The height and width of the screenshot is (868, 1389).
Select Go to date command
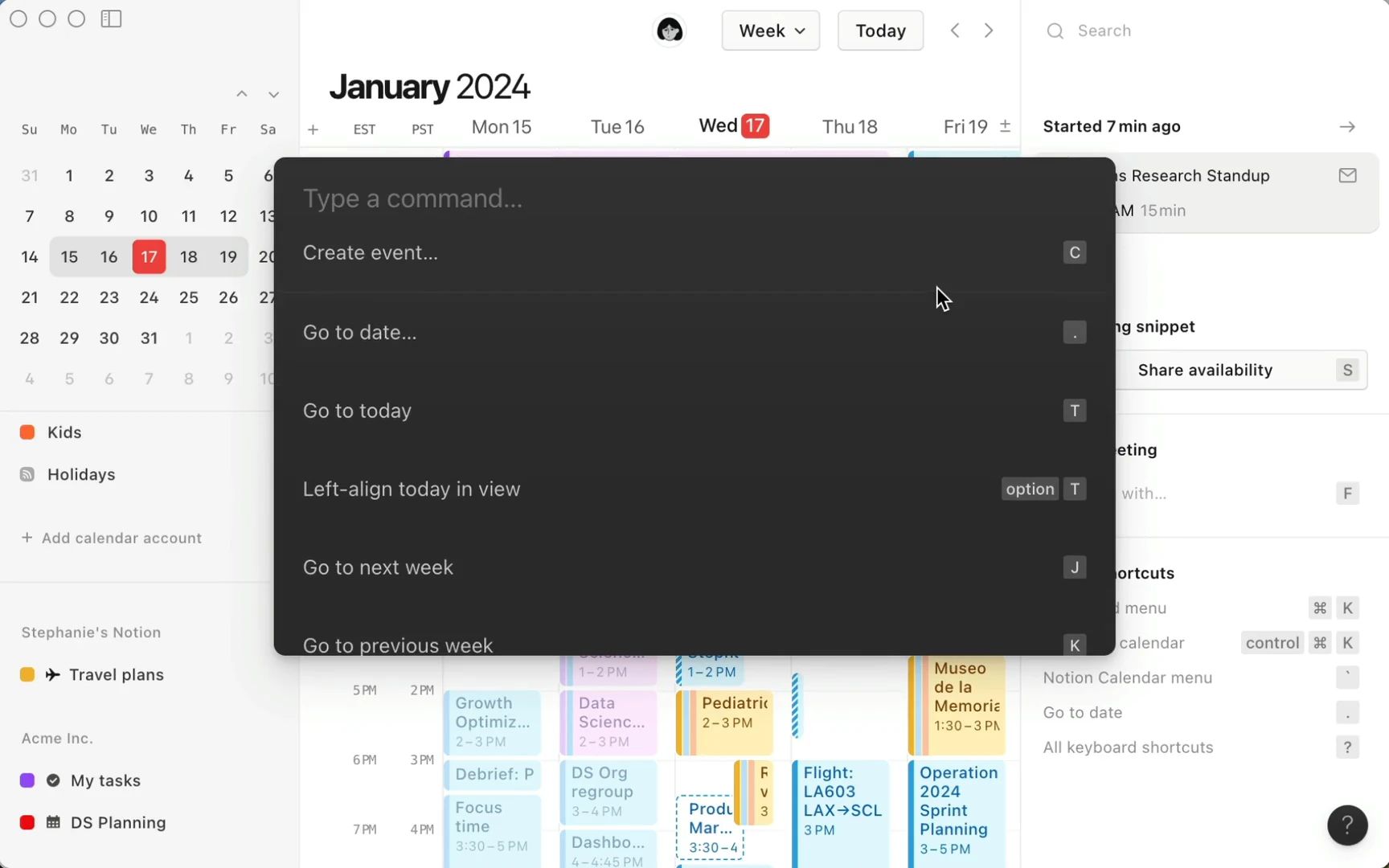click(694, 332)
